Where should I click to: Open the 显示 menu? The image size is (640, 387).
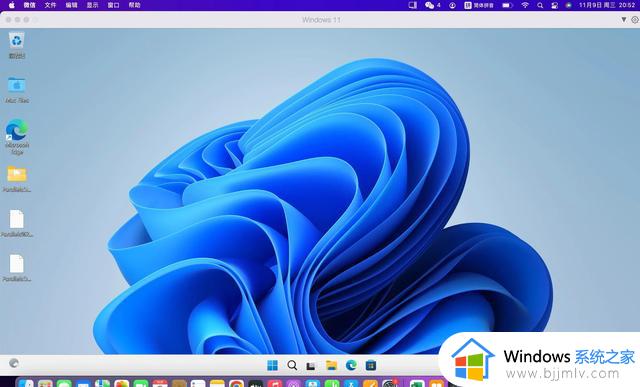pos(92,5)
